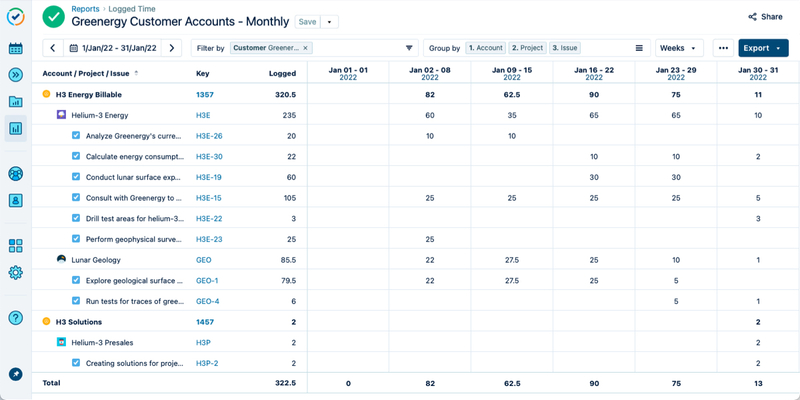
Task: Click the Reports chart icon in sidebar
Action: pyautogui.click(x=15, y=127)
